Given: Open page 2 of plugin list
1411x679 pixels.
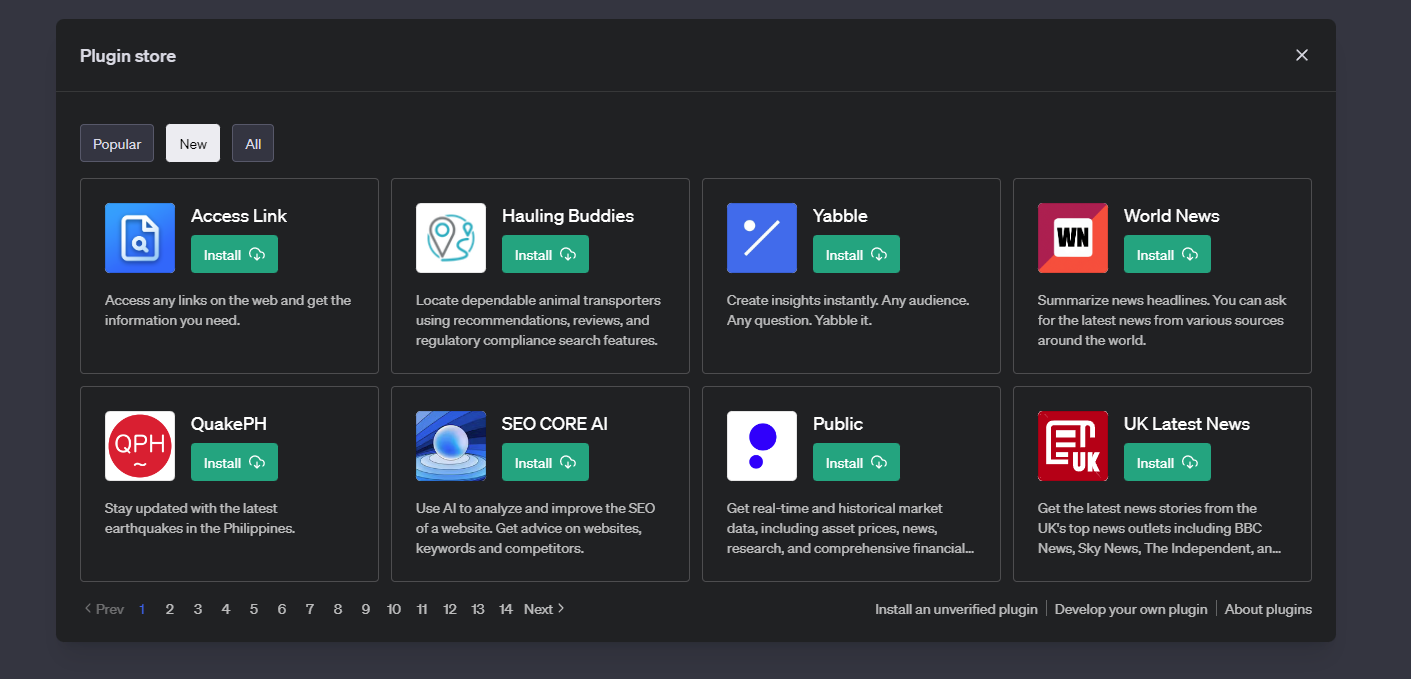Looking at the screenshot, I should pyautogui.click(x=170, y=609).
